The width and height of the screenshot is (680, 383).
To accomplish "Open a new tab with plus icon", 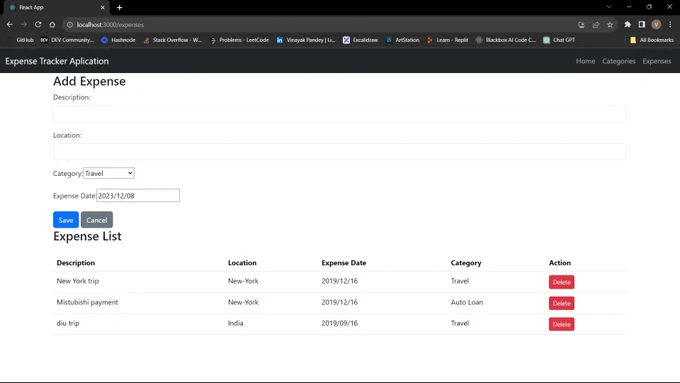I will pyautogui.click(x=119, y=7).
